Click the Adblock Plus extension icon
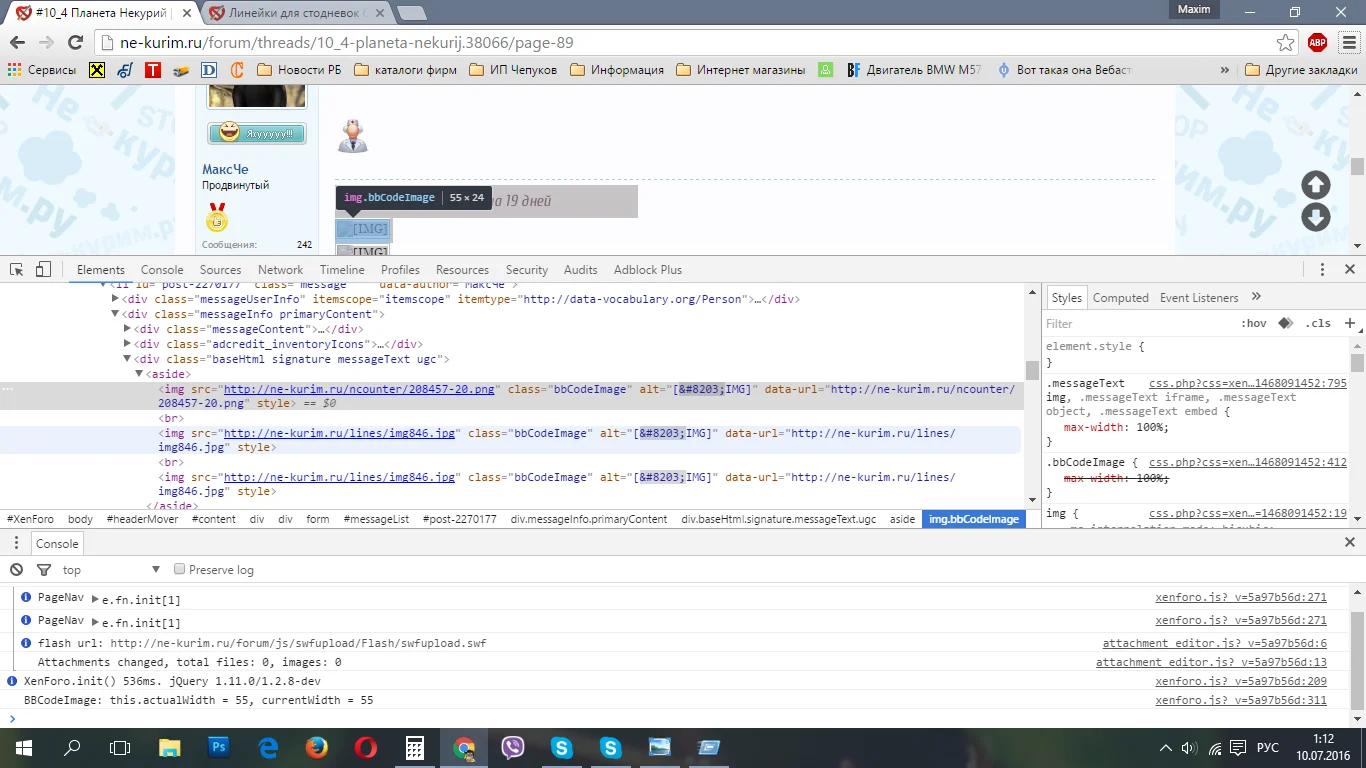 1317,43
